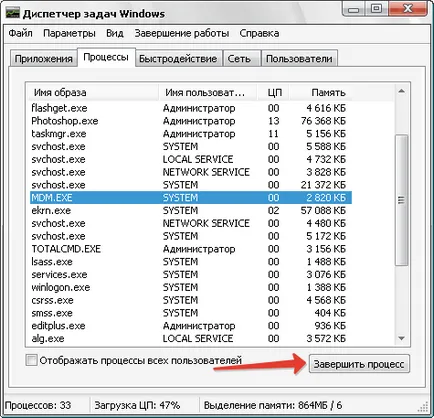Image resolution: width=434 pixels, height=418 pixels.
Task: Click svchost.exe using 4 480 КБ
Action: click(191, 223)
